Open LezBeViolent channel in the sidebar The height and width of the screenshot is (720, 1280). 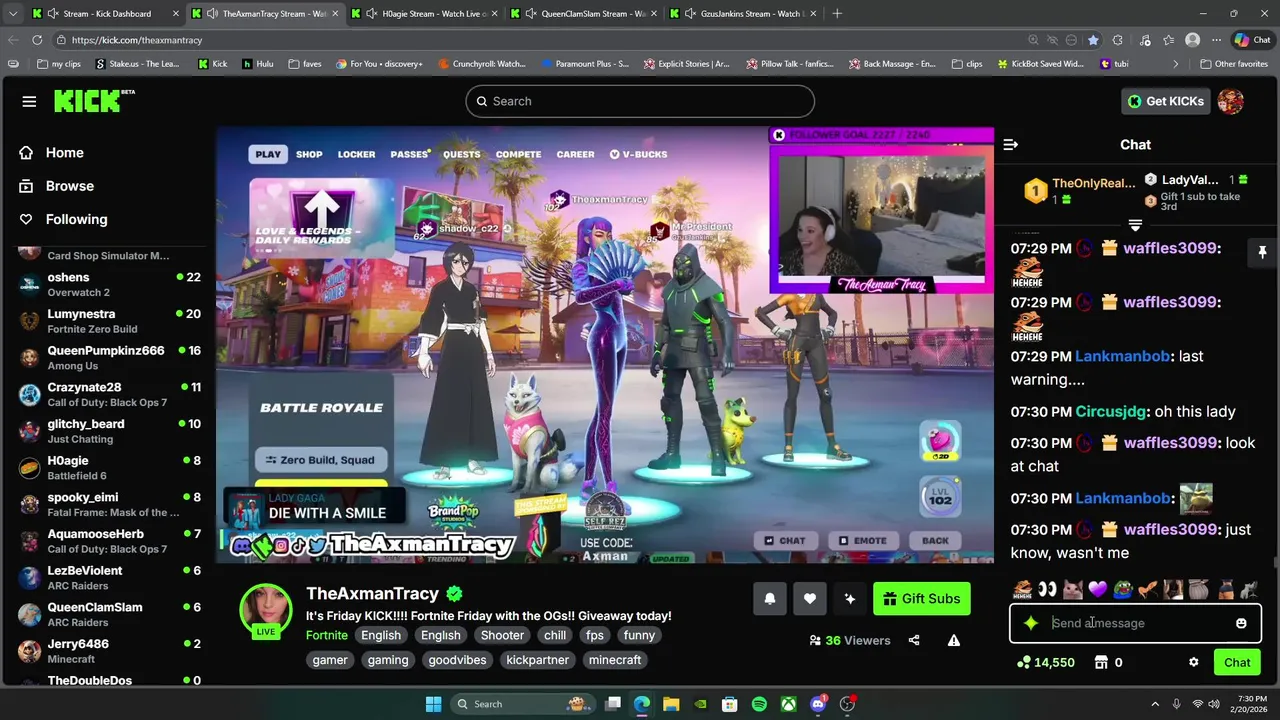110,578
